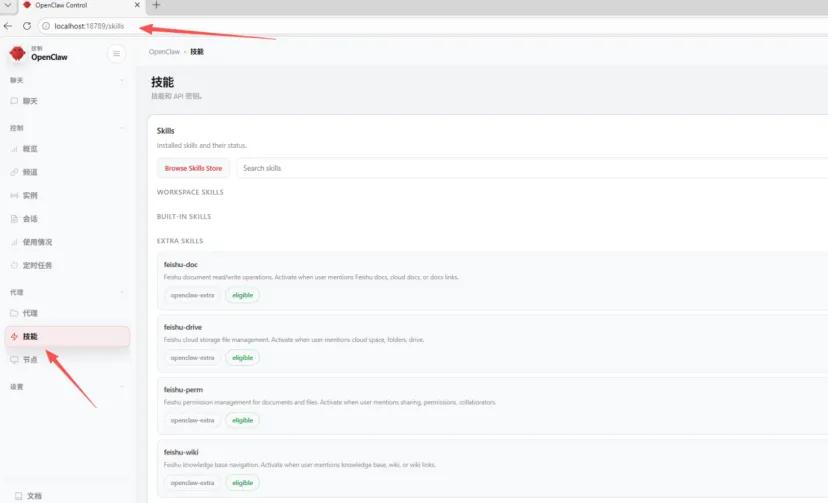Viewport: 828px width, 503px height.
Task: Open browser tab list dropdown arrow
Action: coord(8,5)
